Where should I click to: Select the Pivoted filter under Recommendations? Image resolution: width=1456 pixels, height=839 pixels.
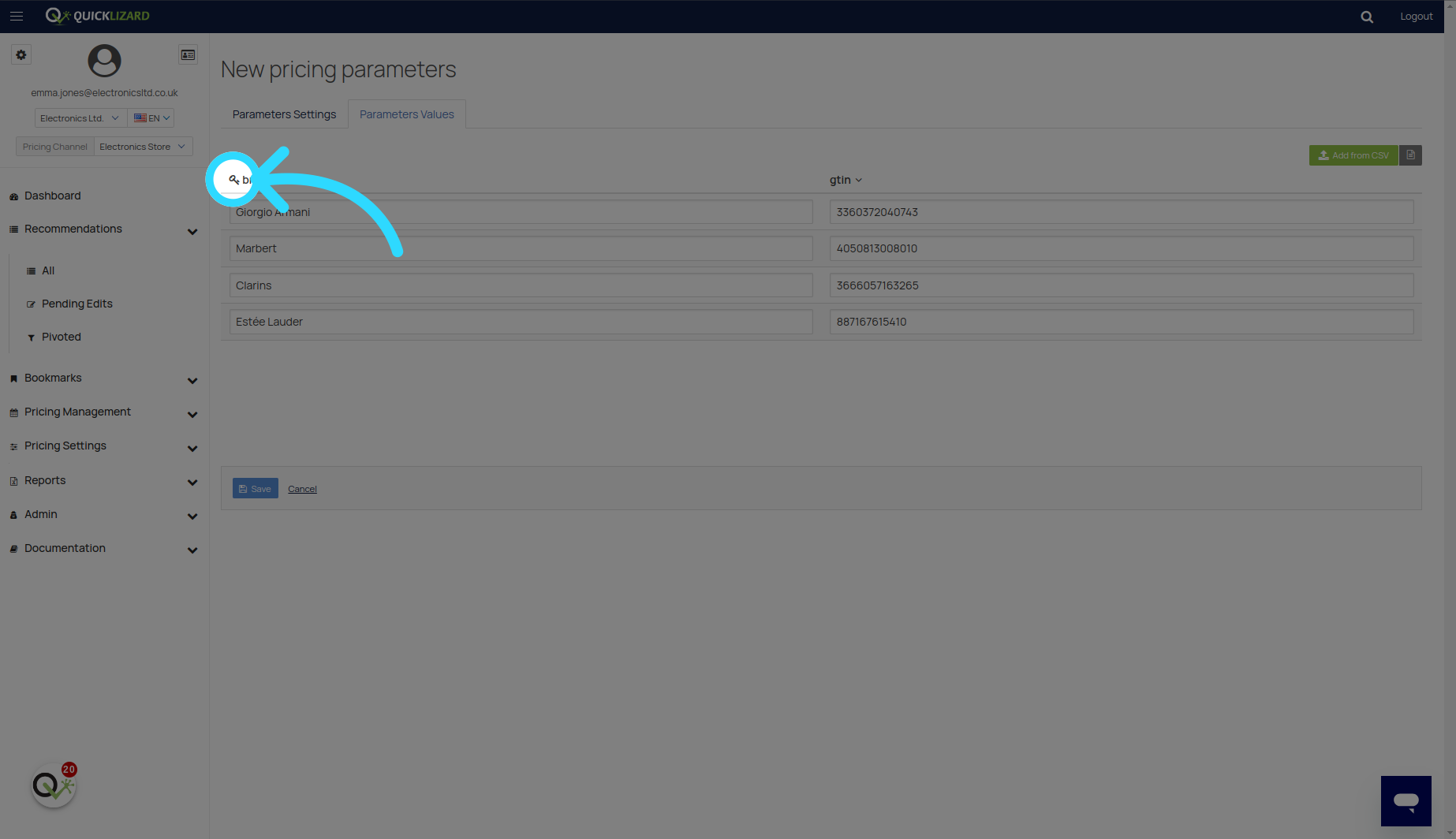(60, 337)
